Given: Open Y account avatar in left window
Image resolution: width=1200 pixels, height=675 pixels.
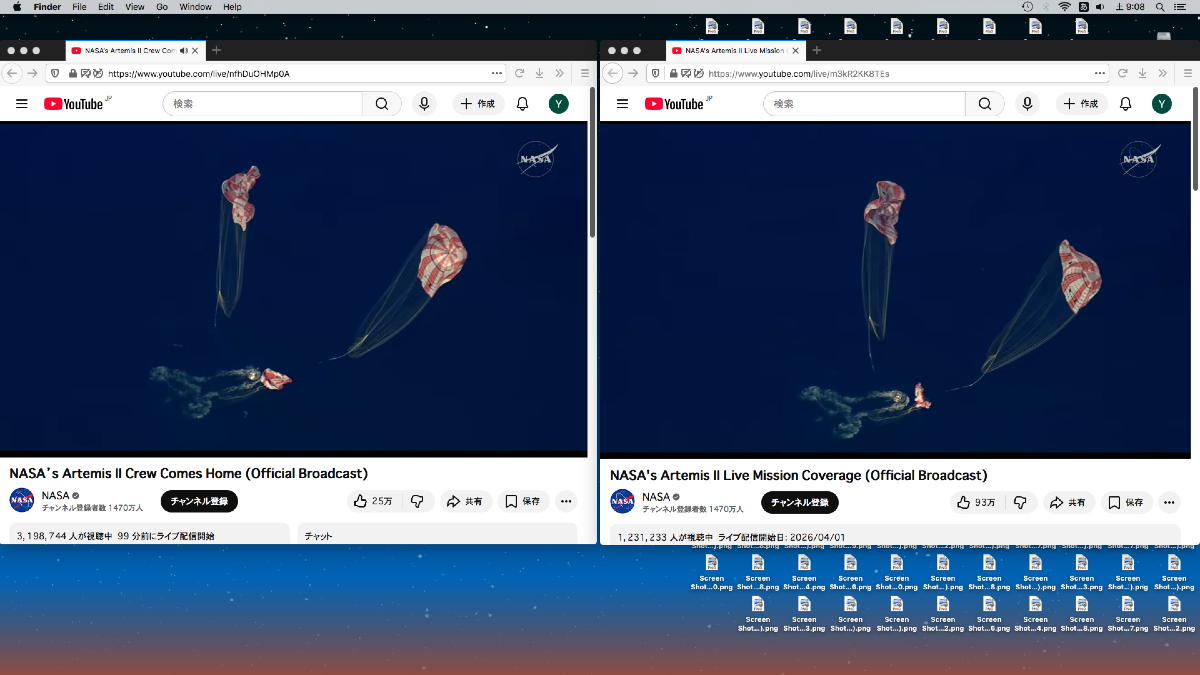Looking at the screenshot, I should 559,104.
